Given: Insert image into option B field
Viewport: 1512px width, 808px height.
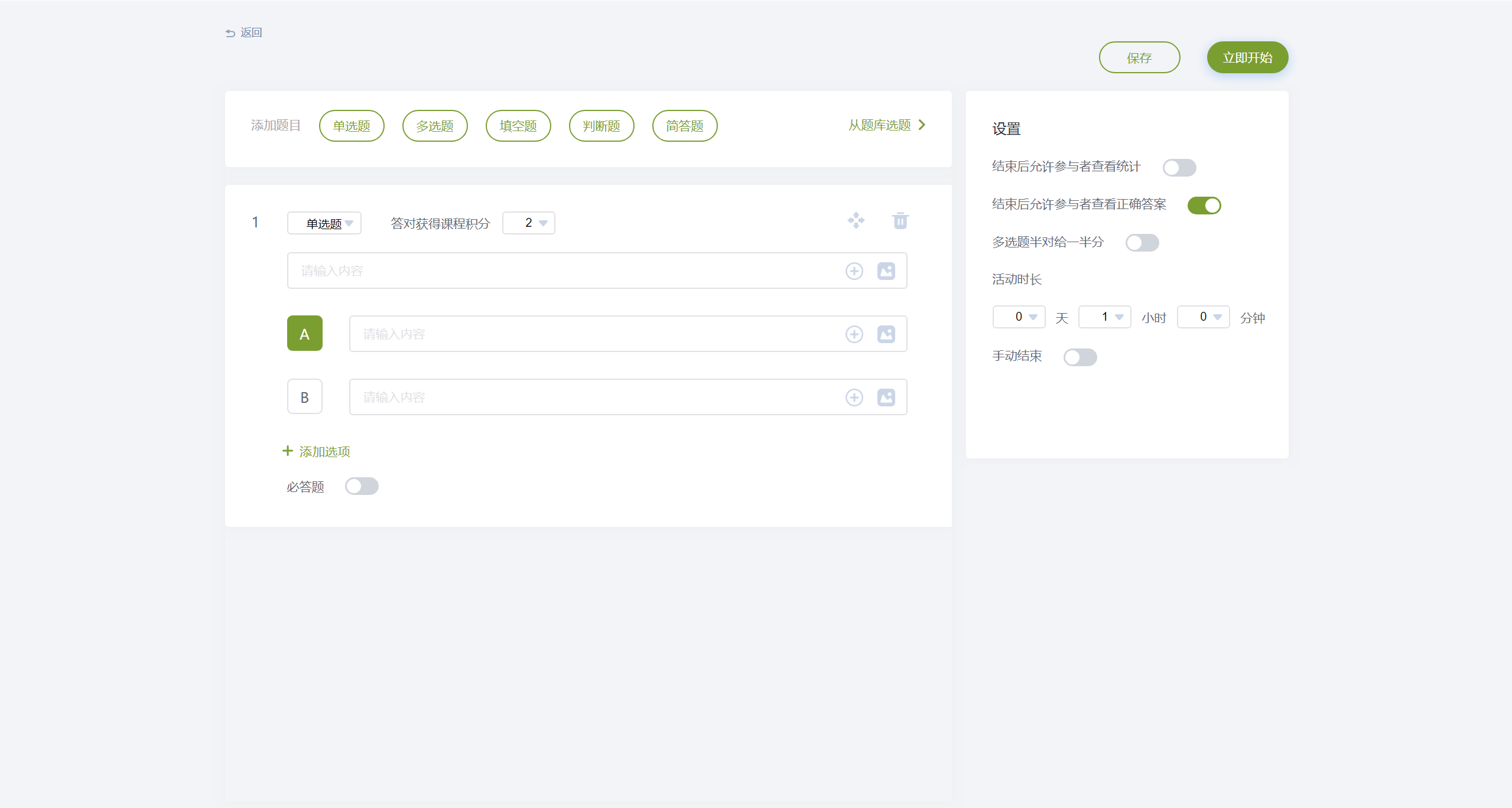Looking at the screenshot, I should 886,398.
